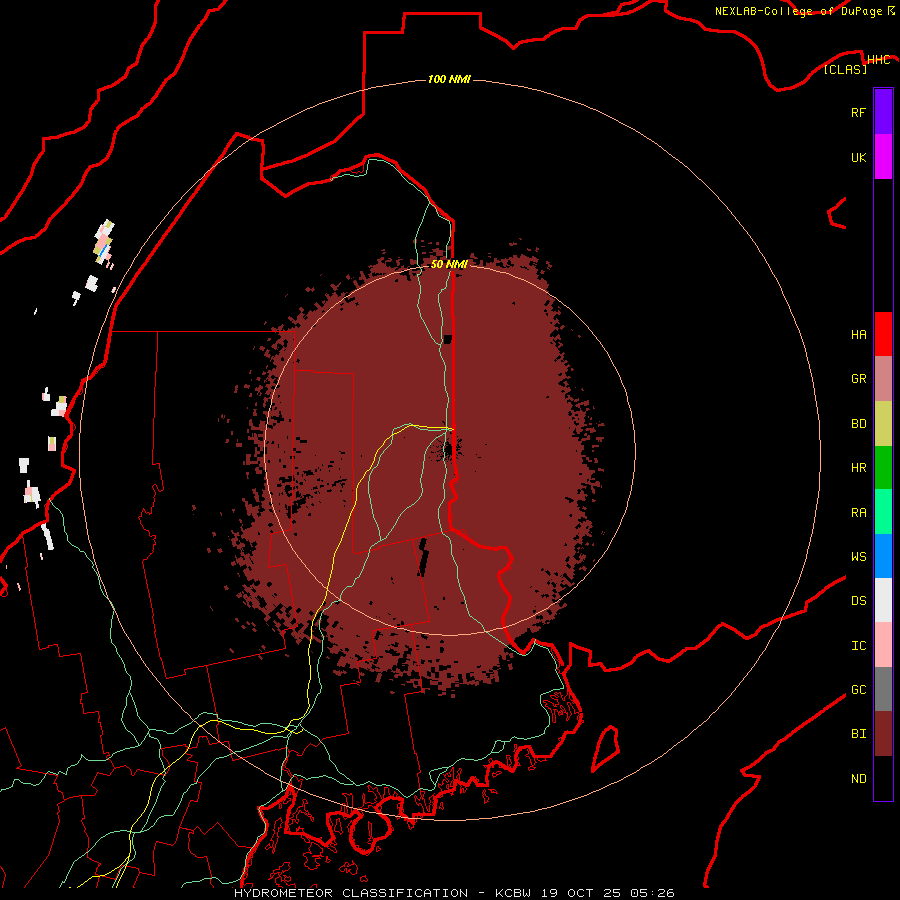Click the KCBW station identifier
Image resolution: width=900 pixels, height=900 pixels.
(x=513, y=893)
